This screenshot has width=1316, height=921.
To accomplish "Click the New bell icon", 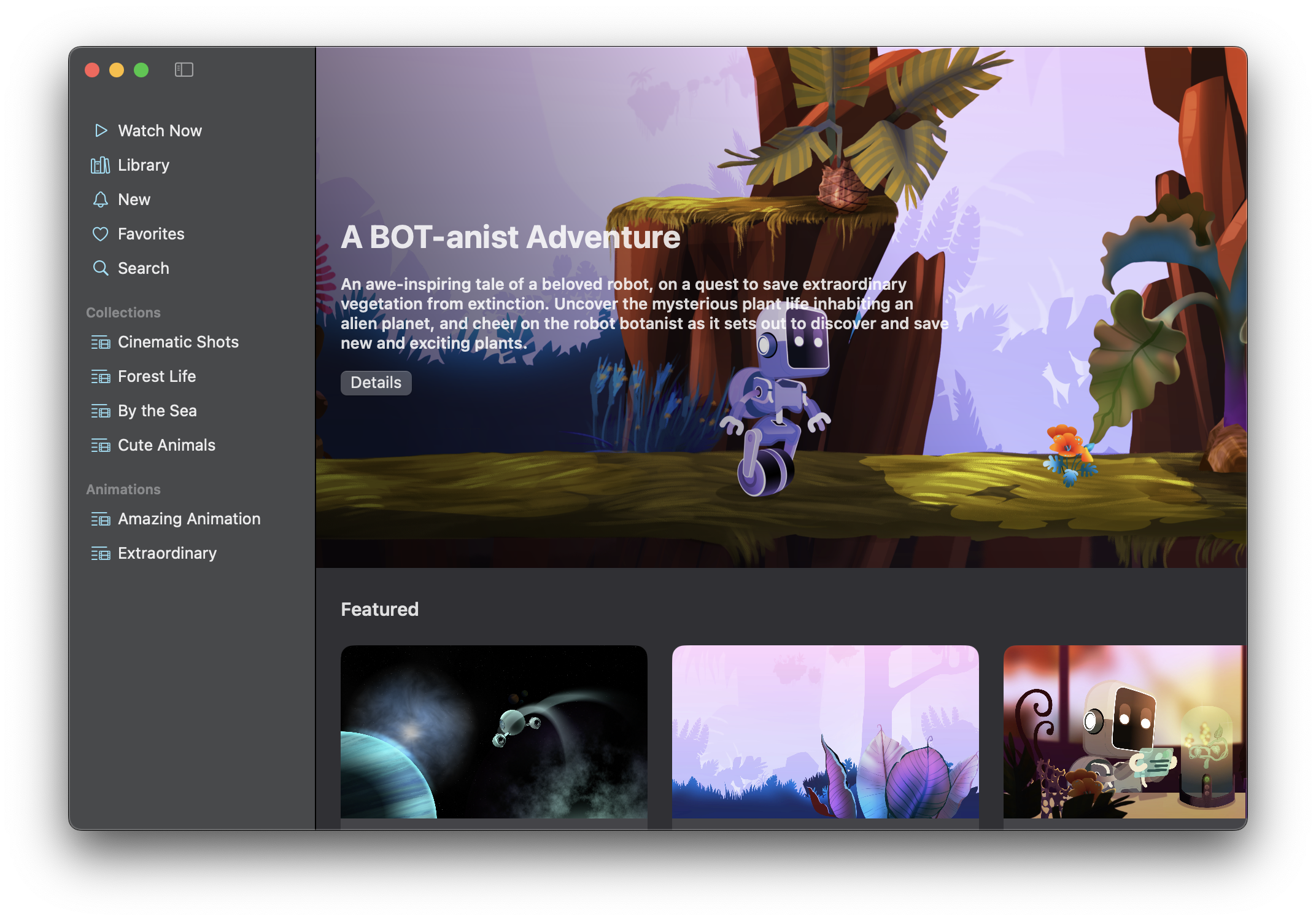I will click(100, 200).
